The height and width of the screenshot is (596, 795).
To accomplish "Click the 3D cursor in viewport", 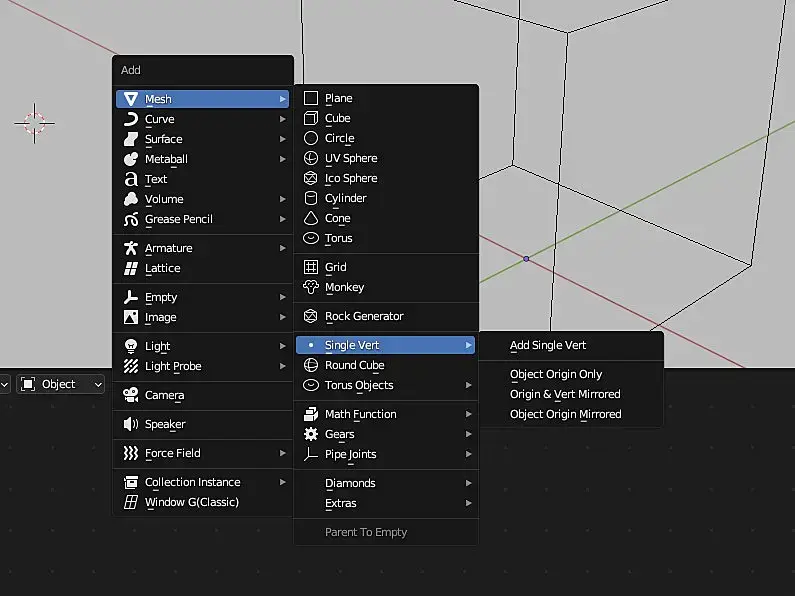I will click(x=34, y=123).
